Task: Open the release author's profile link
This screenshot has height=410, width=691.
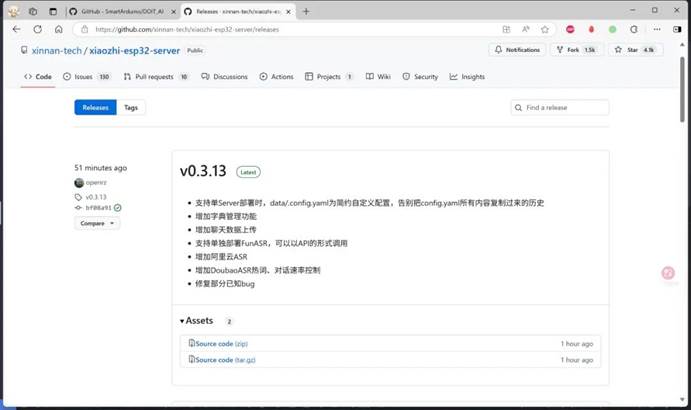Action: point(96,183)
